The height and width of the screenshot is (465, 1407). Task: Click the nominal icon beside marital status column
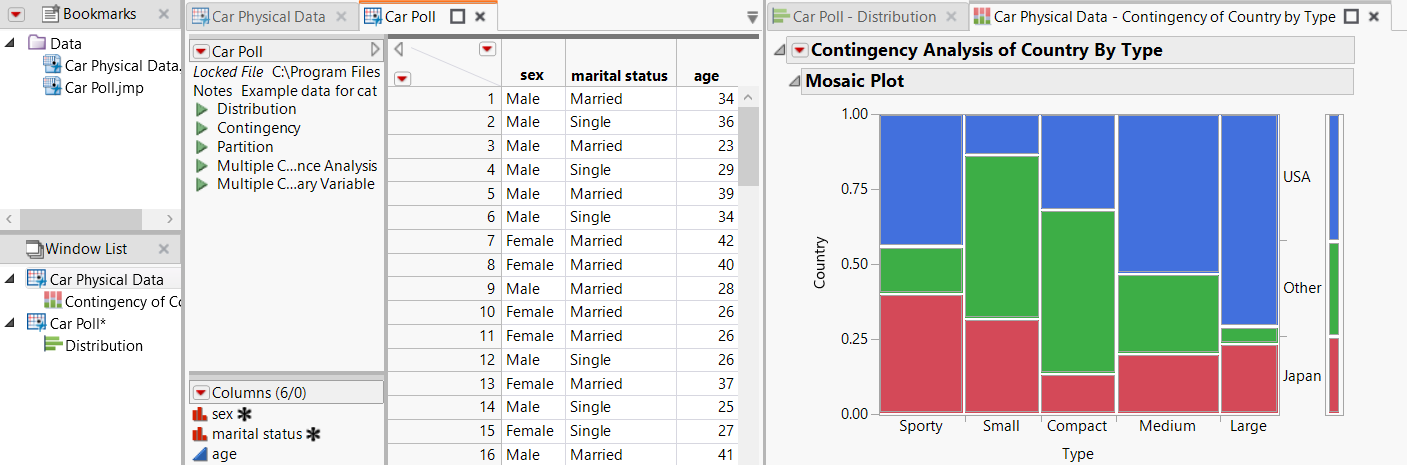pos(200,434)
